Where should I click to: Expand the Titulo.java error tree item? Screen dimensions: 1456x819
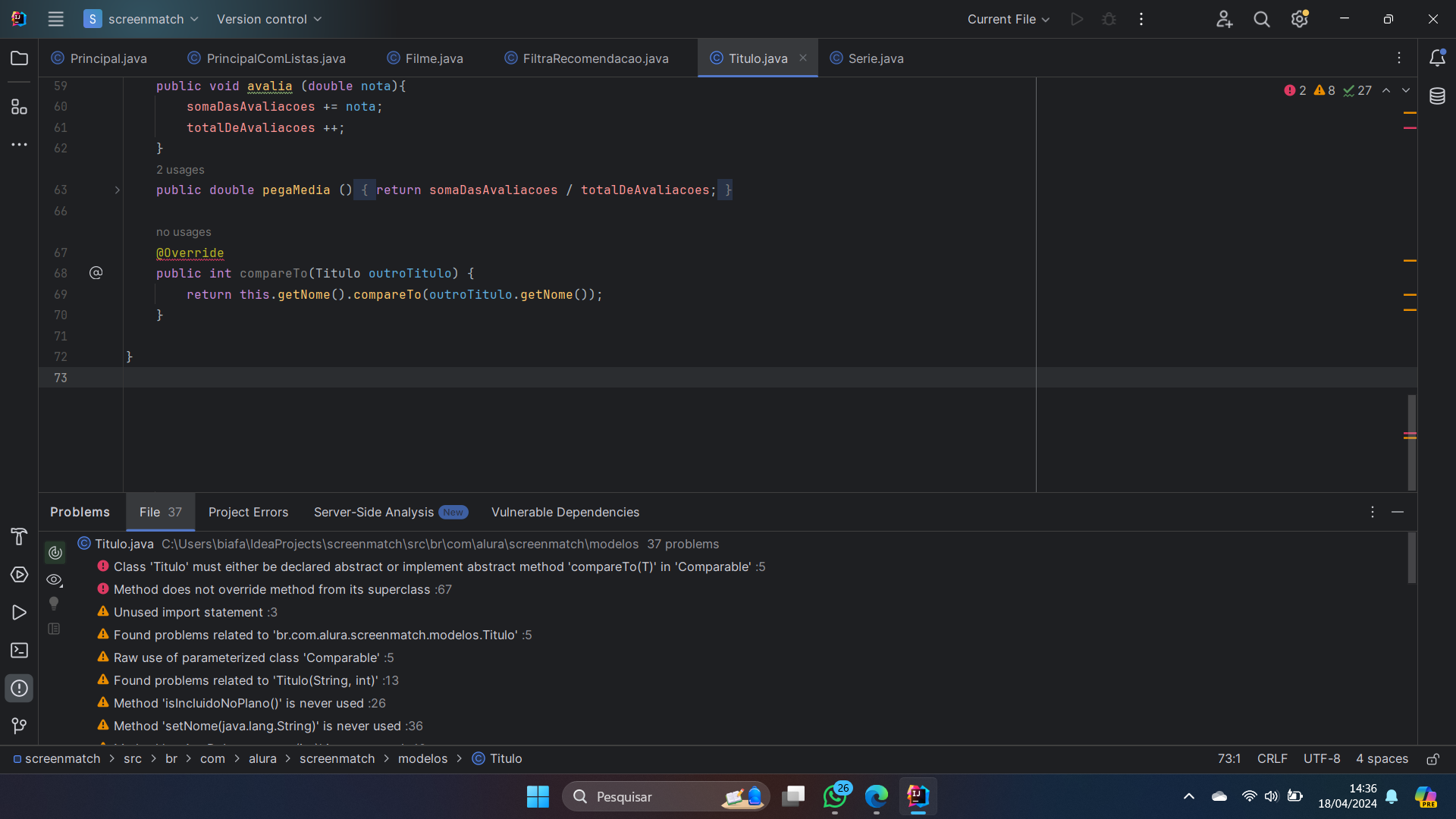click(85, 543)
